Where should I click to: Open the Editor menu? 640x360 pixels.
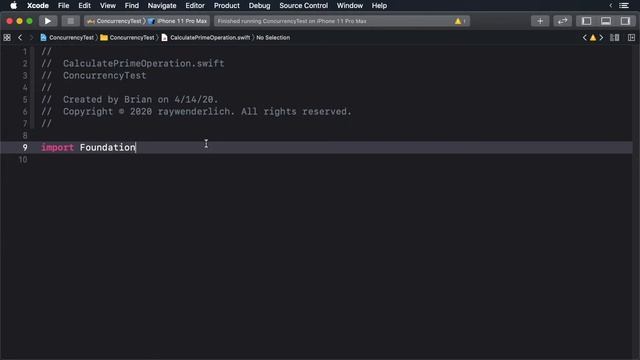point(195,6)
